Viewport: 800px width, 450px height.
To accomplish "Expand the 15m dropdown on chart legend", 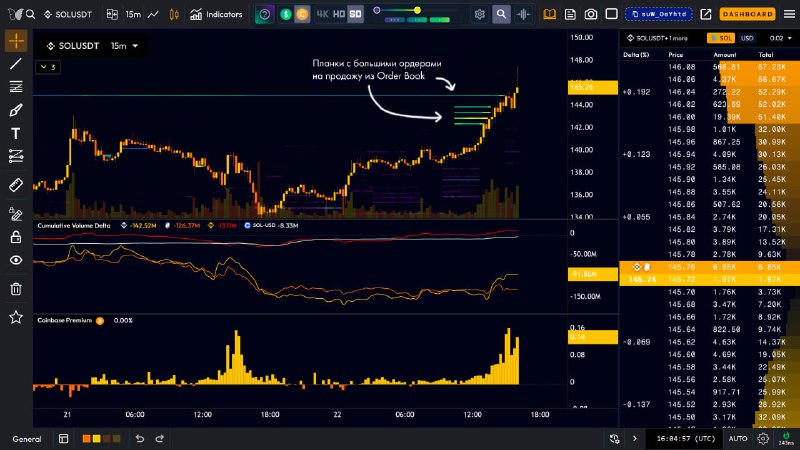I will pos(124,46).
